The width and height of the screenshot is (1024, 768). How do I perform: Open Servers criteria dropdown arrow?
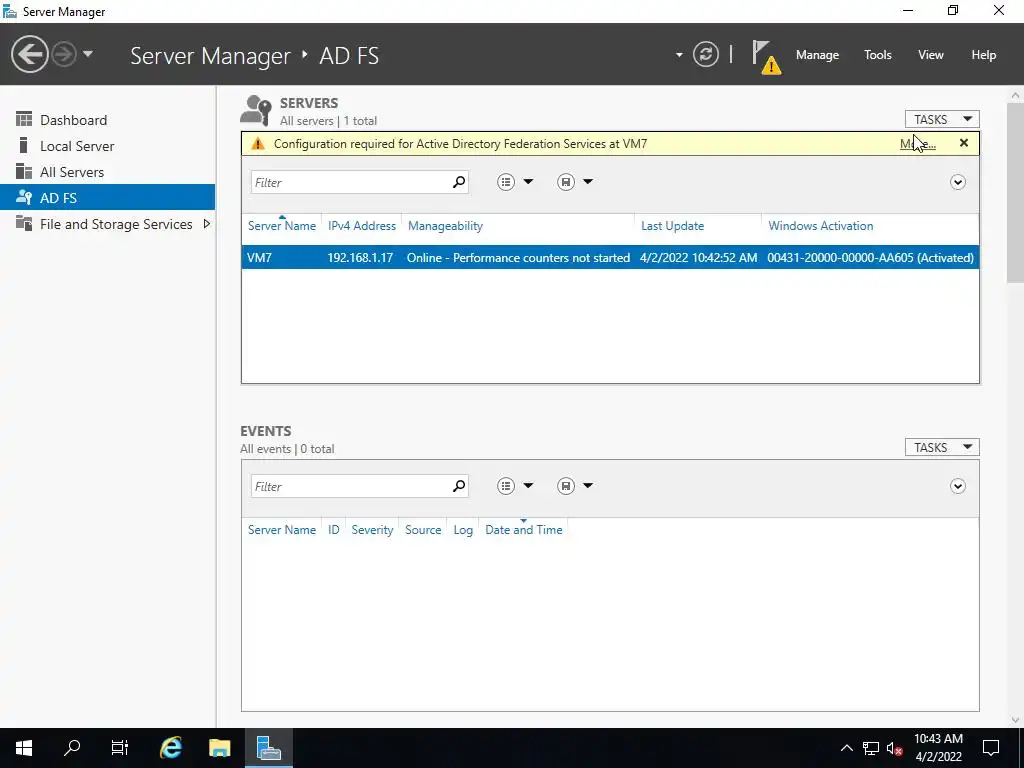click(x=528, y=182)
